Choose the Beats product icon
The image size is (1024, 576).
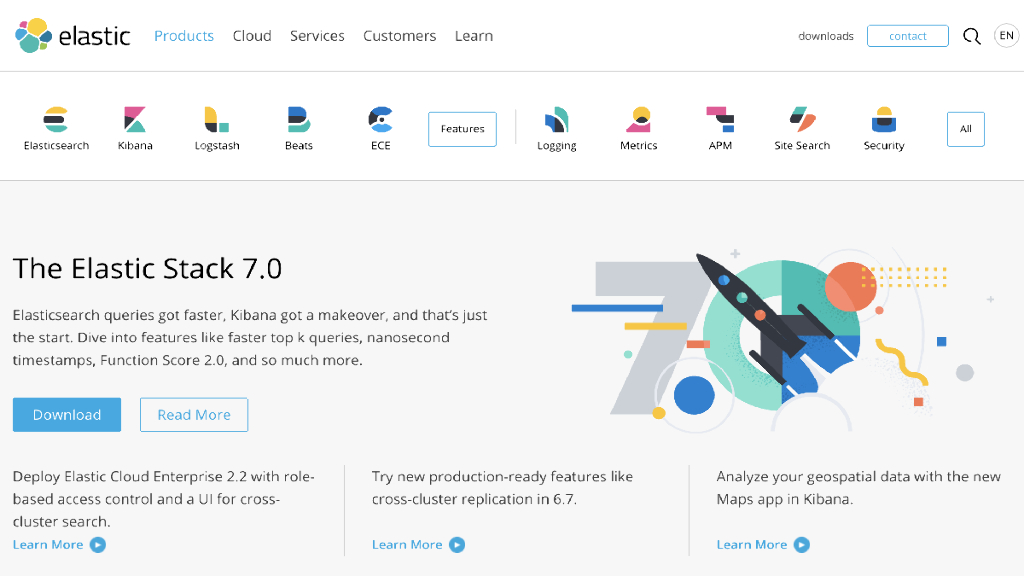click(298, 120)
